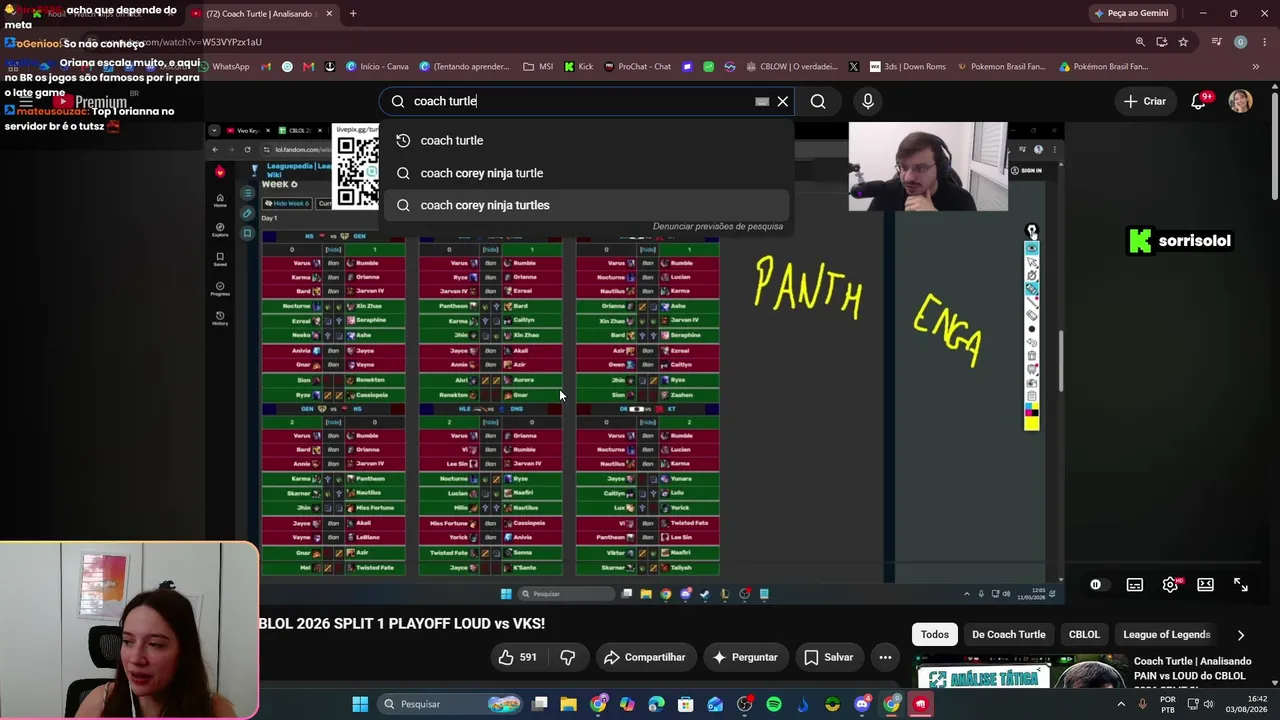Open the account avatar menu
The height and width of the screenshot is (720, 1280).
(1240, 101)
